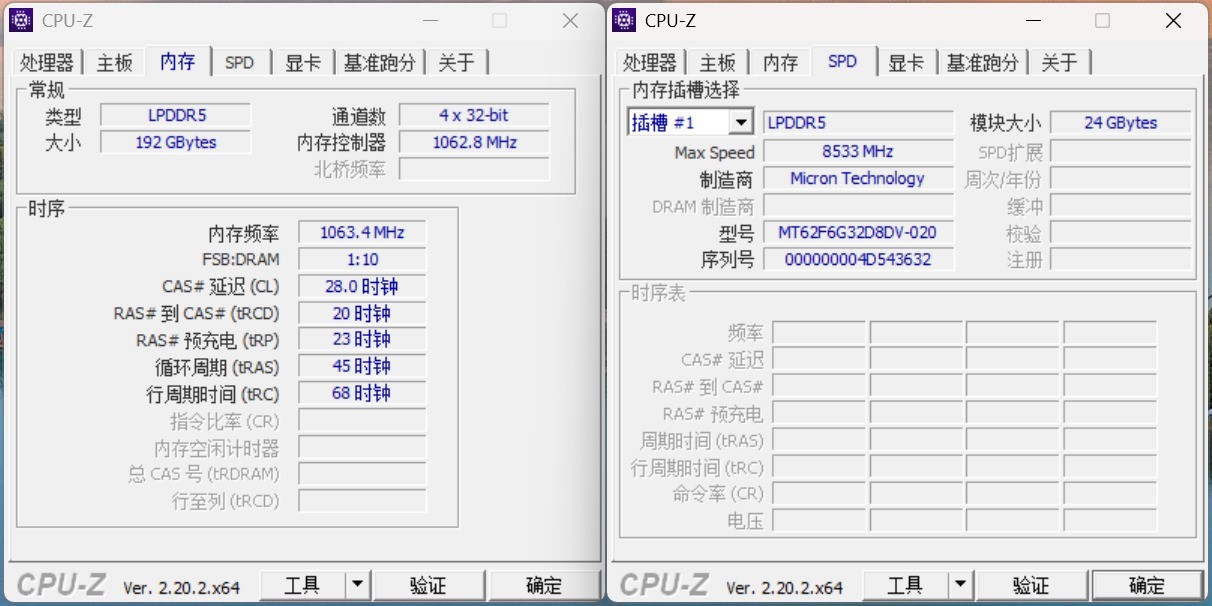Open 基准跑分 tab in the window showing 内存

379,63
